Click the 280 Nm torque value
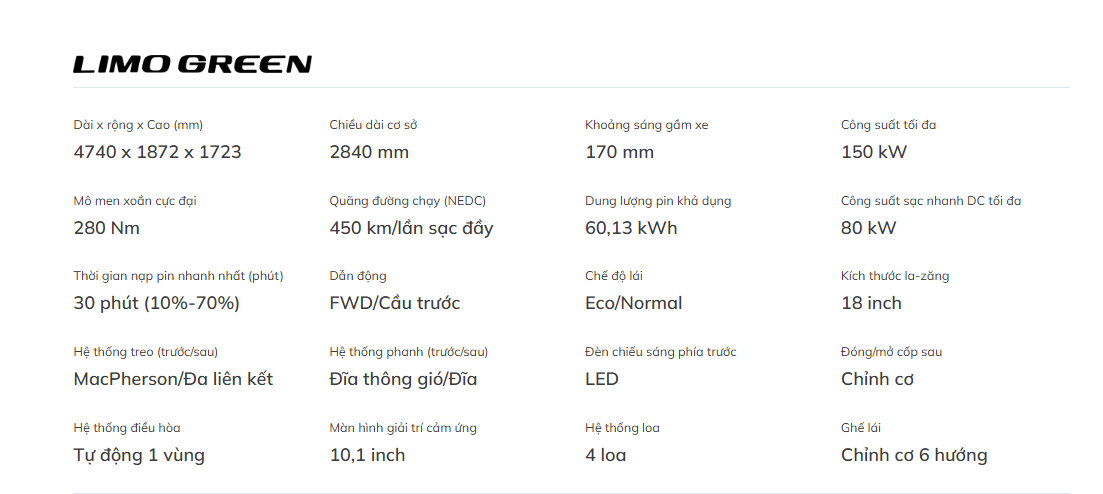The height and width of the screenshot is (494, 1103). click(x=107, y=228)
